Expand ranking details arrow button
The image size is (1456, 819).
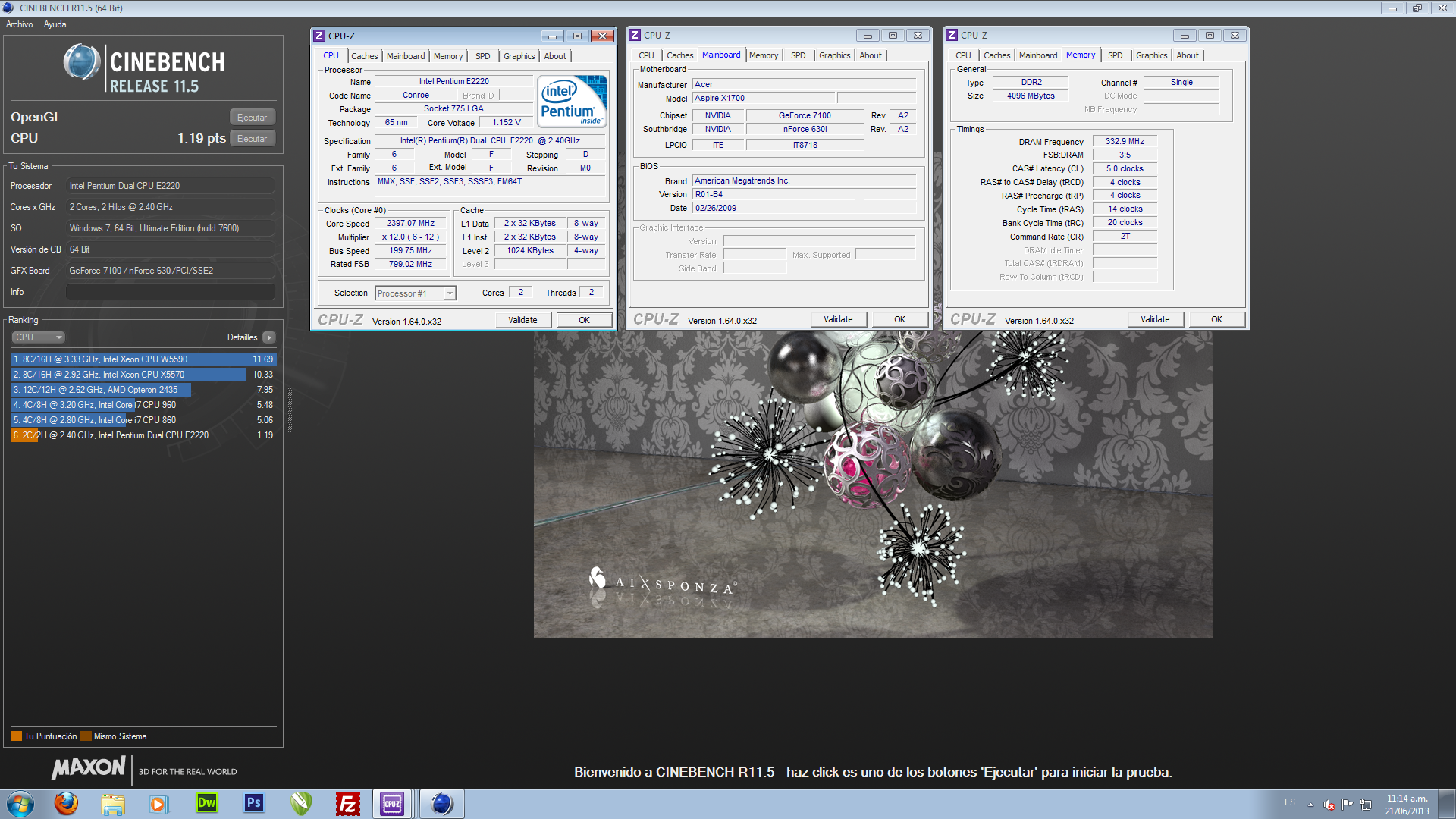click(x=269, y=337)
